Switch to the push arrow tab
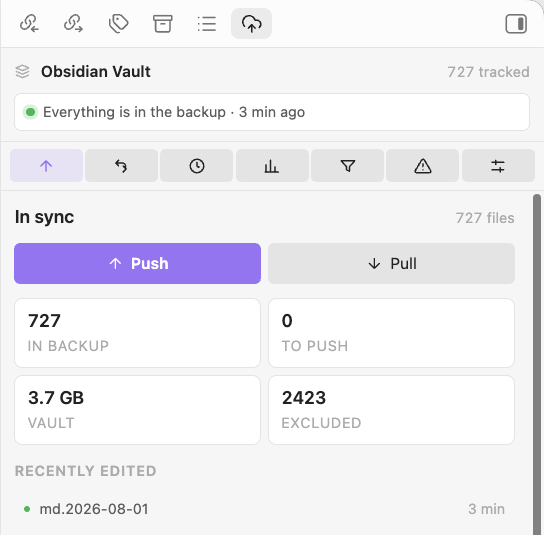544x535 pixels. pyautogui.click(x=46, y=165)
